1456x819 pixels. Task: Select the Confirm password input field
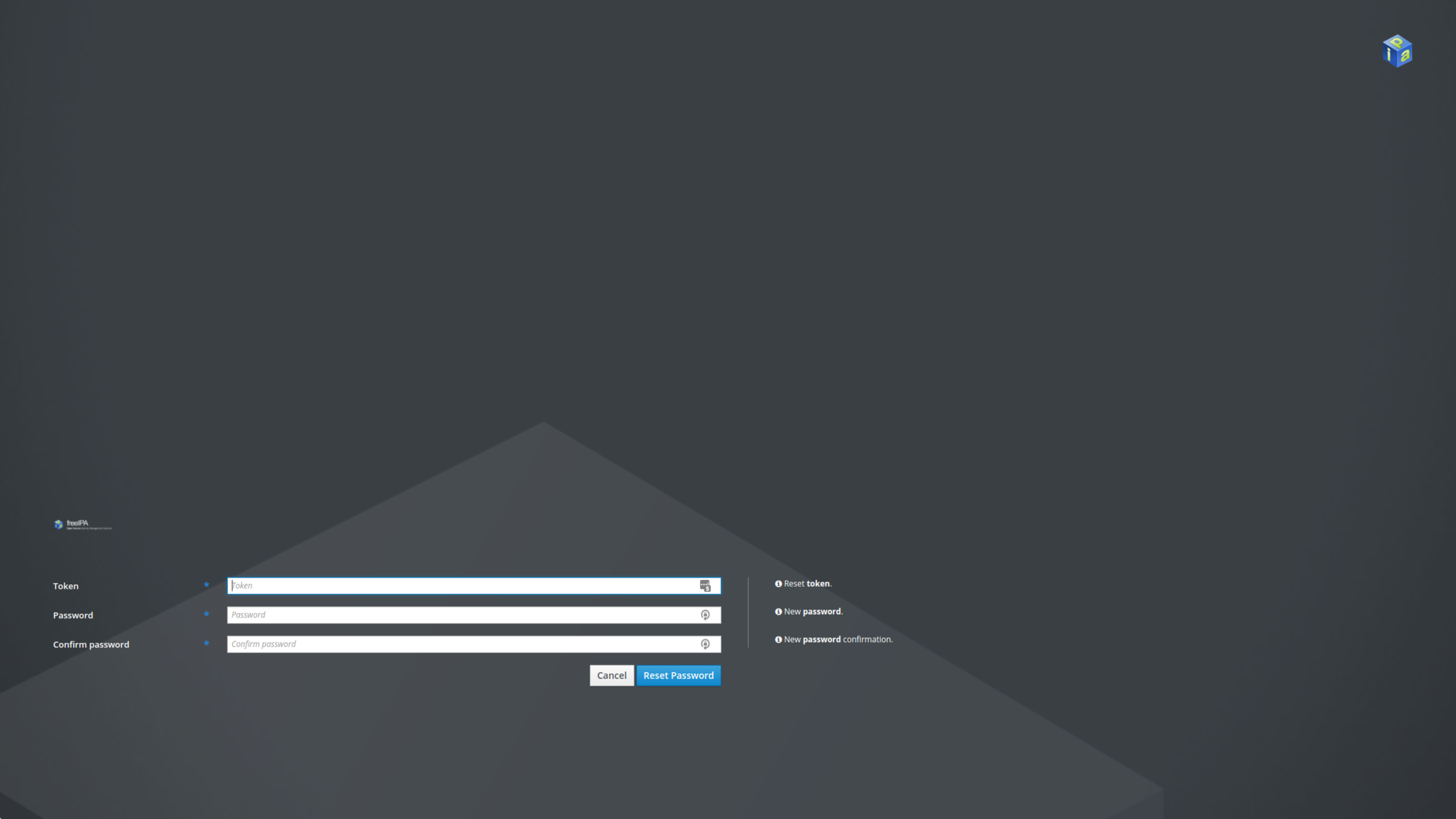[x=473, y=644]
